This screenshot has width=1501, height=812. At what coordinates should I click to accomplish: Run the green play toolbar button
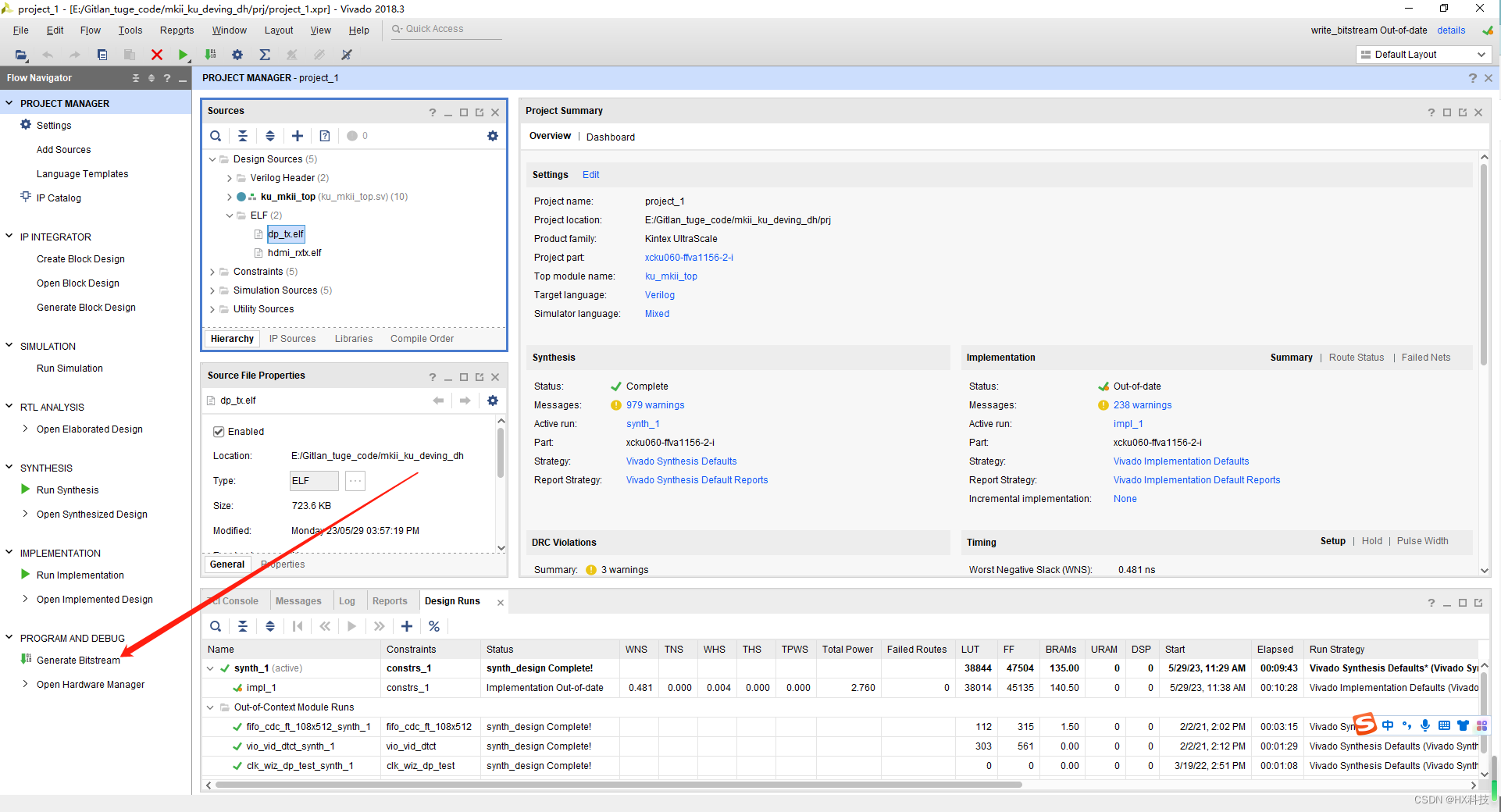coord(183,55)
